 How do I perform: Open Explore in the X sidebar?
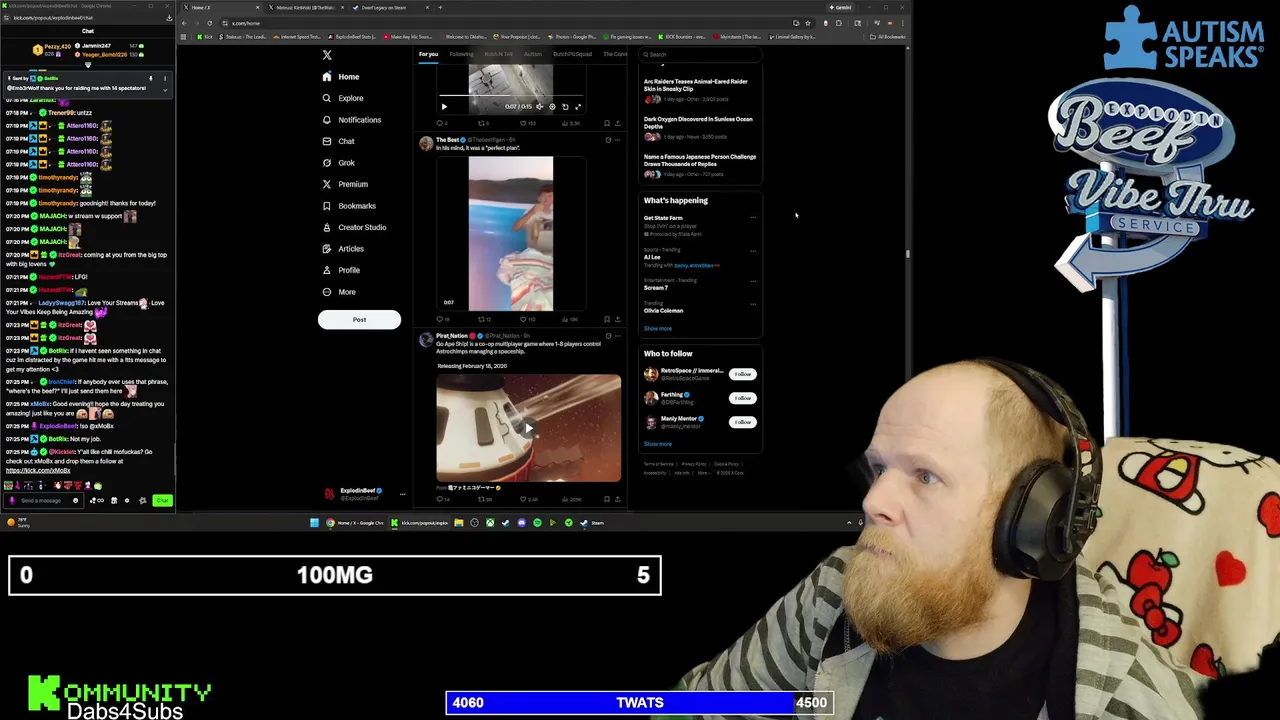click(342, 98)
